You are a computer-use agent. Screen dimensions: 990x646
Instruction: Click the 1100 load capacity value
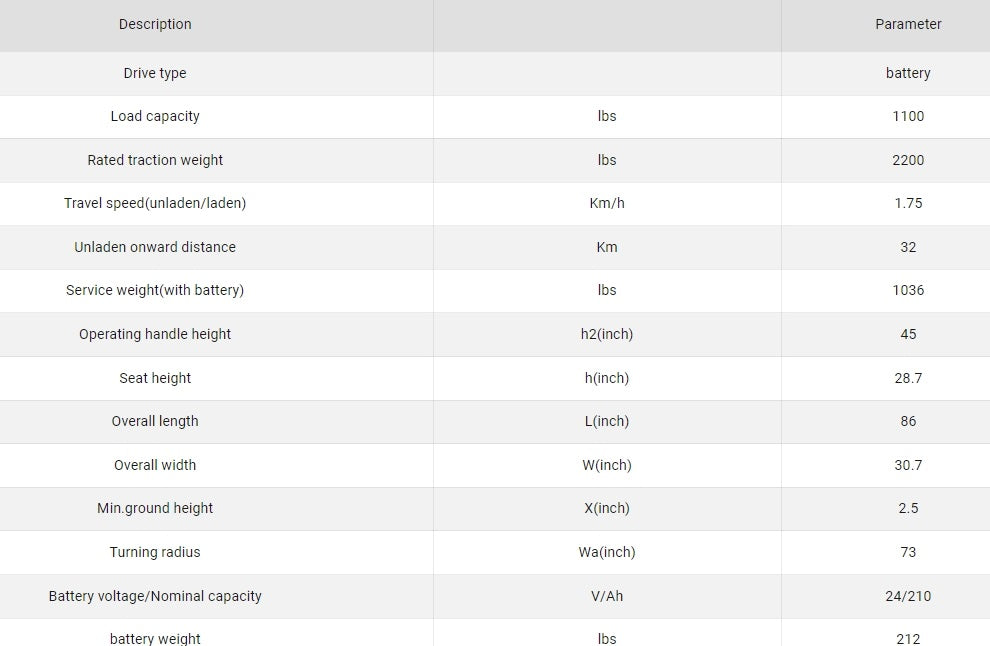click(x=908, y=116)
